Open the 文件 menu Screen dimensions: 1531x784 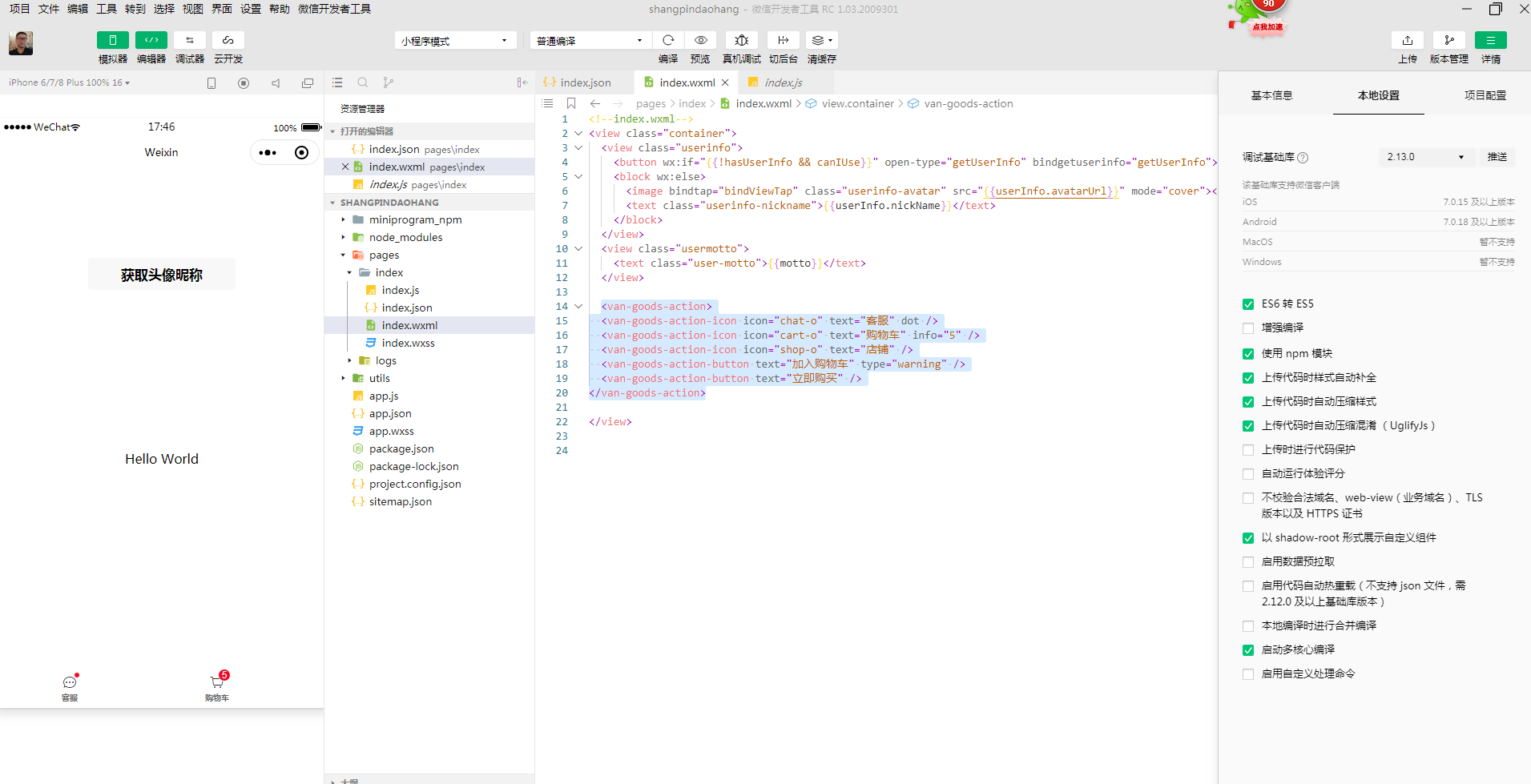tap(49, 9)
